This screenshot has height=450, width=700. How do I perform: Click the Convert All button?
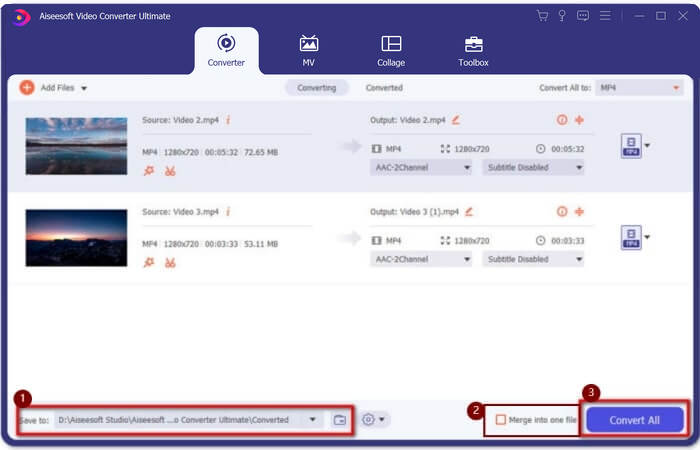(634, 420)
